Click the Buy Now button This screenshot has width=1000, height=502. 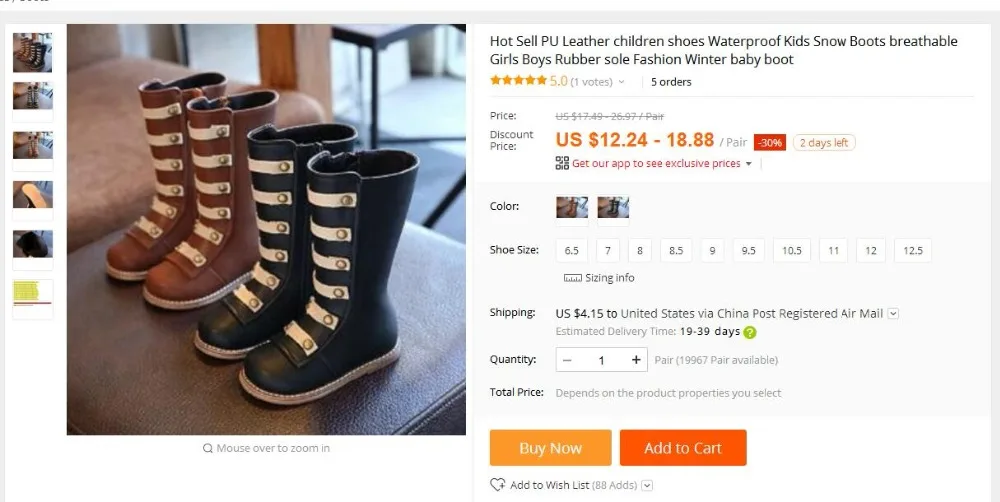point(550,448)
